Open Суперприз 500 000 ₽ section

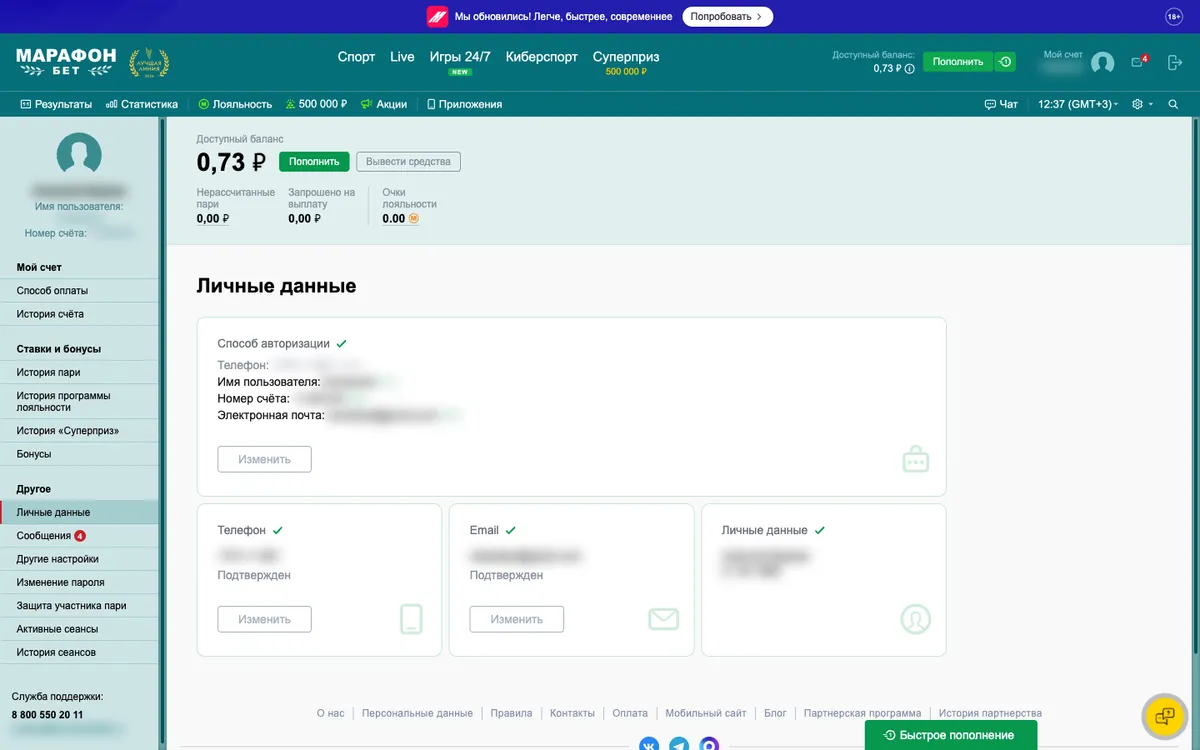click(x=626, y=62)
